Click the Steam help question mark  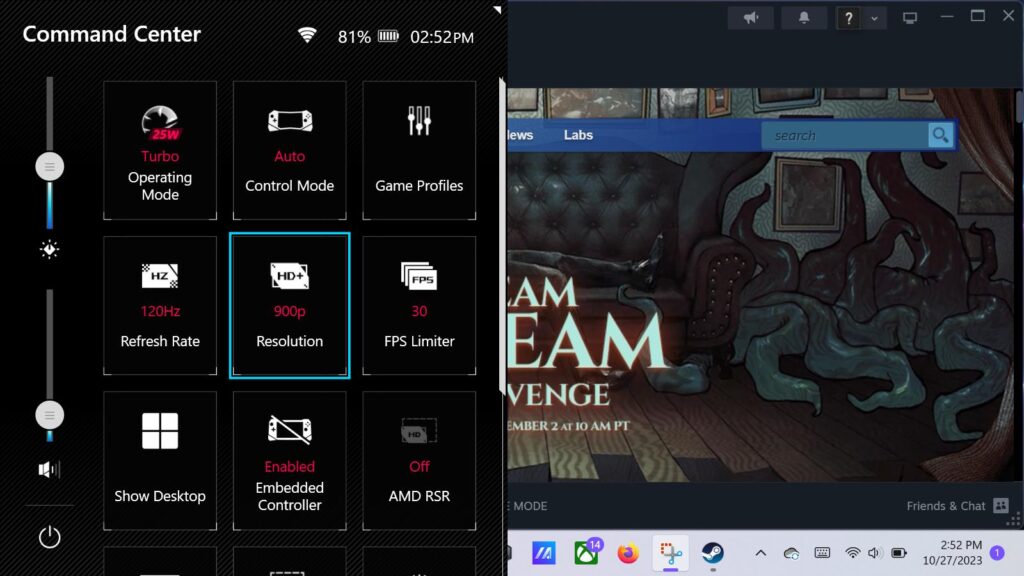point(848,18)
